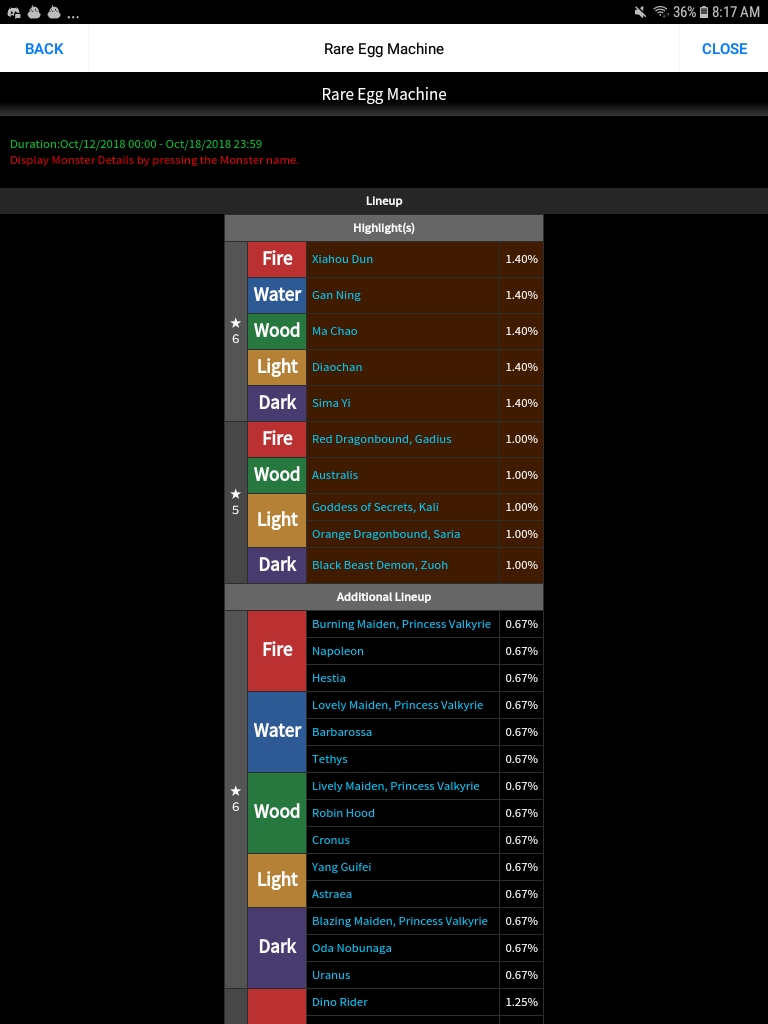View Diaochan monster details
Screen dimensions: 768x1024
(x=336, y=367)
